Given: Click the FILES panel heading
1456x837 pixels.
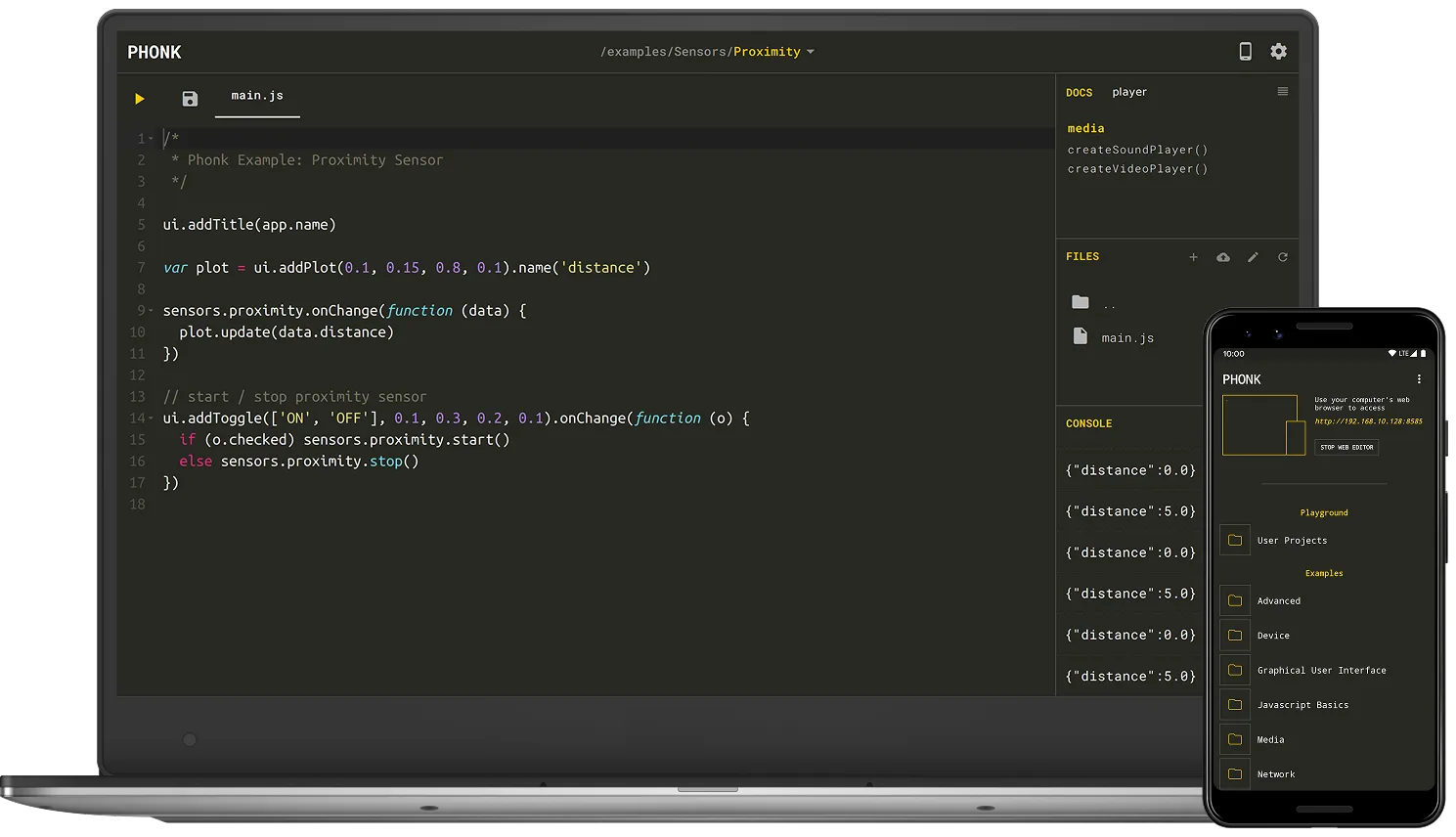Looking at the screenshot, I should 1082,257.
